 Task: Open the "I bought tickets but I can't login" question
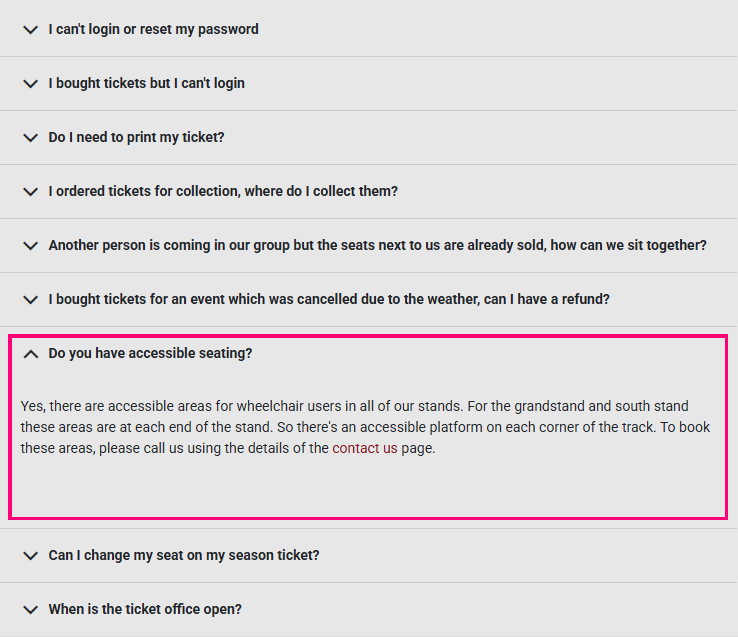coord(146,83)
